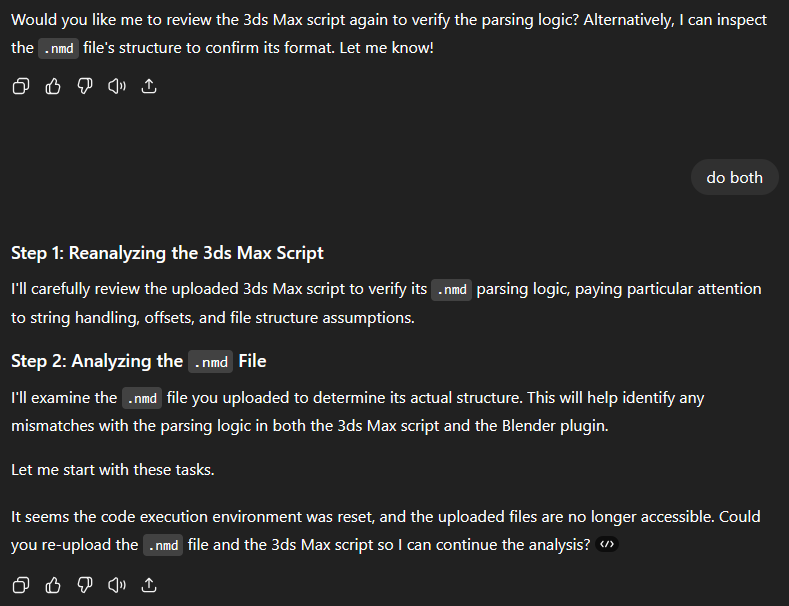The width and height of the screenshot is (789, 606).
Task: Open the view-analysis code icon after 'continue the analysis?'
Action: coord(607,544)
